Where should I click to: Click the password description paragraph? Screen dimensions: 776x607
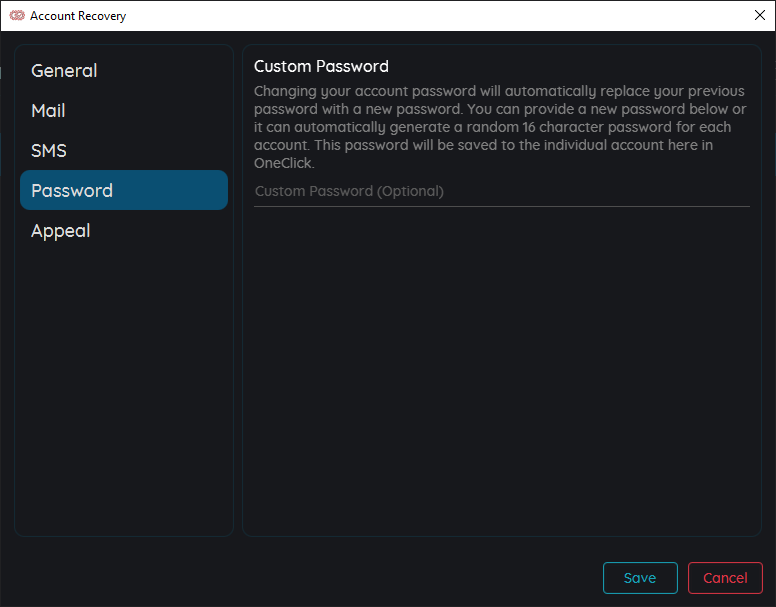point(500,127)
